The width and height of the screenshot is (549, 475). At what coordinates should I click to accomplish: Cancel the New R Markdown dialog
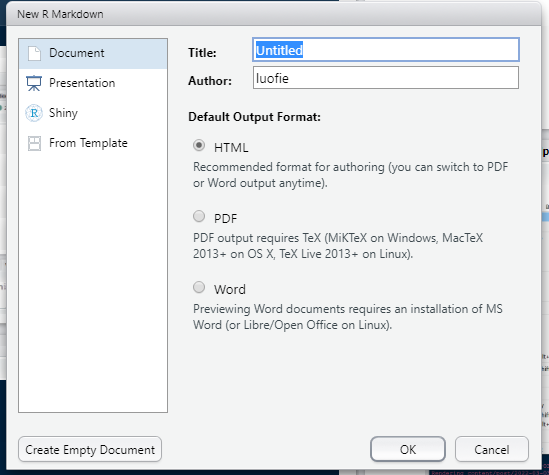(492, 449)
